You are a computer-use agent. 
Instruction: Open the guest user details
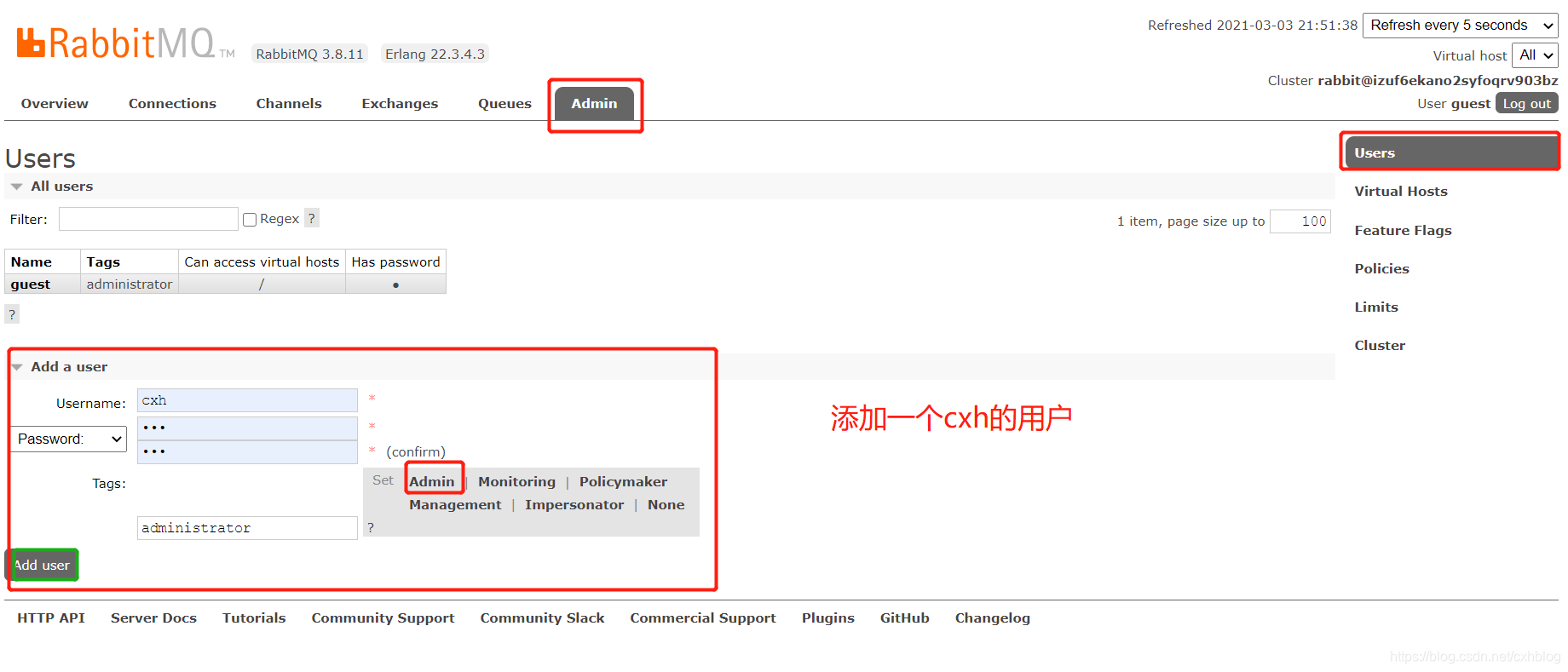[31, 284]
